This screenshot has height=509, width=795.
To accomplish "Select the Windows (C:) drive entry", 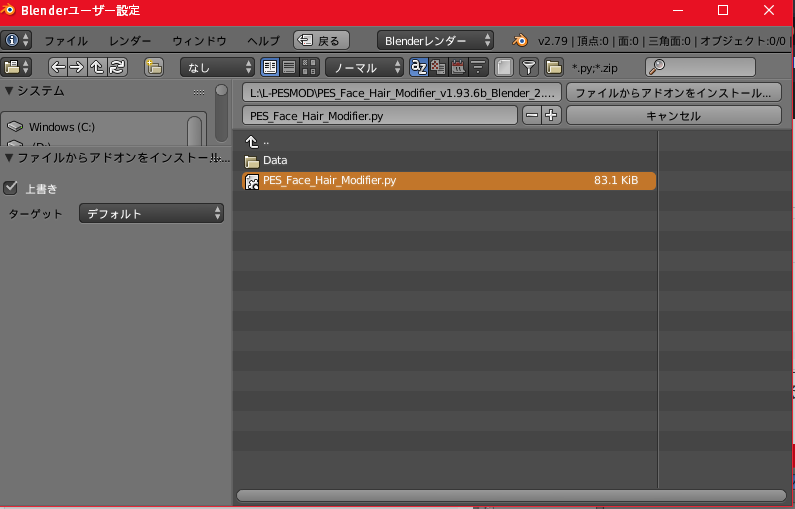I will [95, 127].
